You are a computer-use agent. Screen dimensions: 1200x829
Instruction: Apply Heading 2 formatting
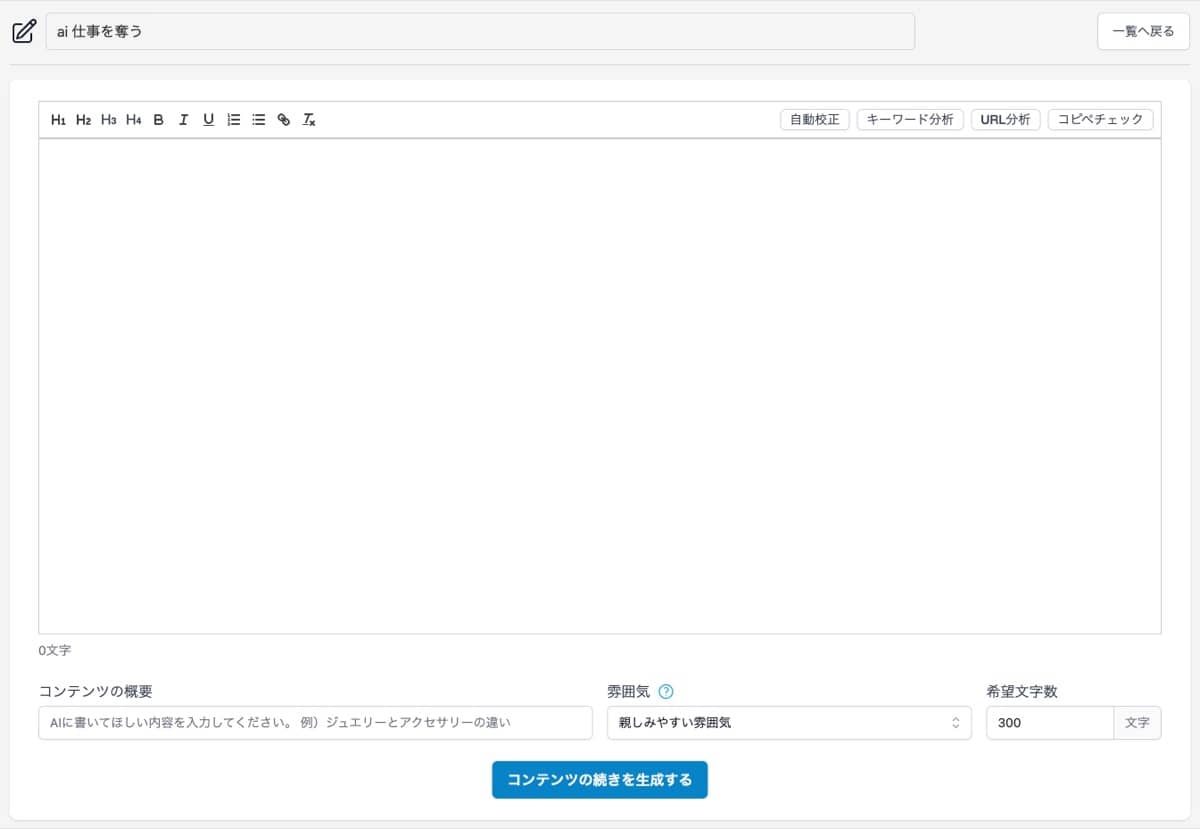(82, 119)
